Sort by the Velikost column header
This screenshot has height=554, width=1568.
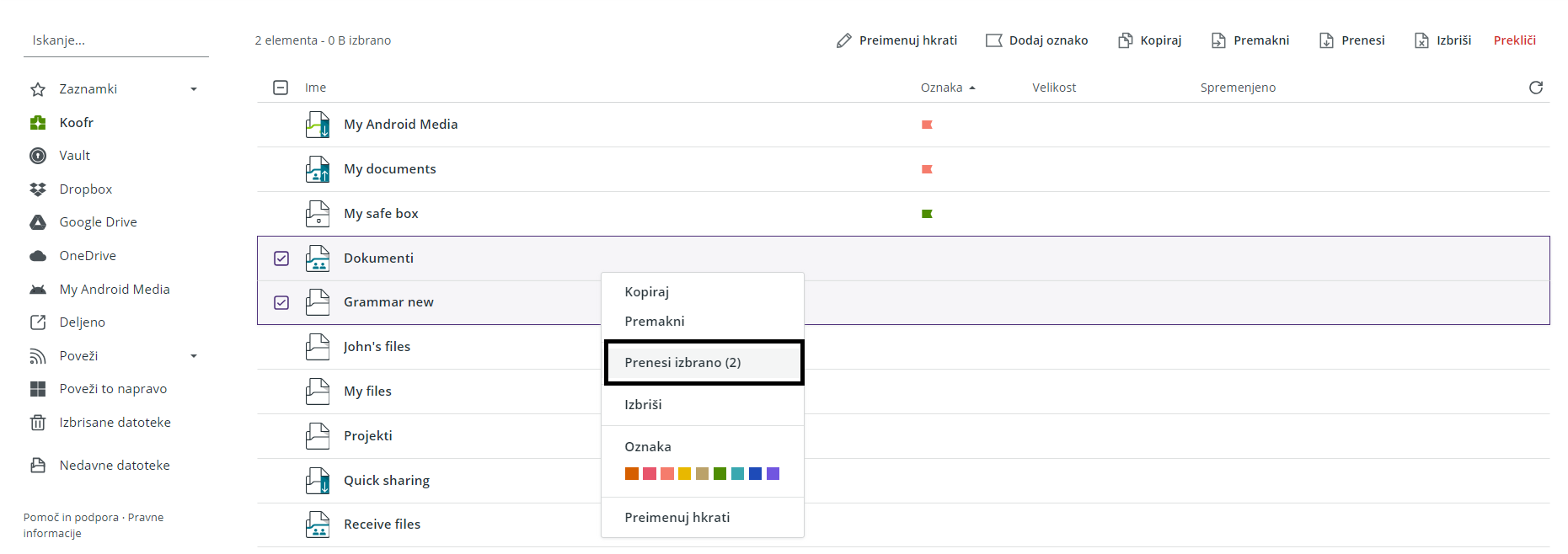pyautogui.click(x=1054, y=88)
